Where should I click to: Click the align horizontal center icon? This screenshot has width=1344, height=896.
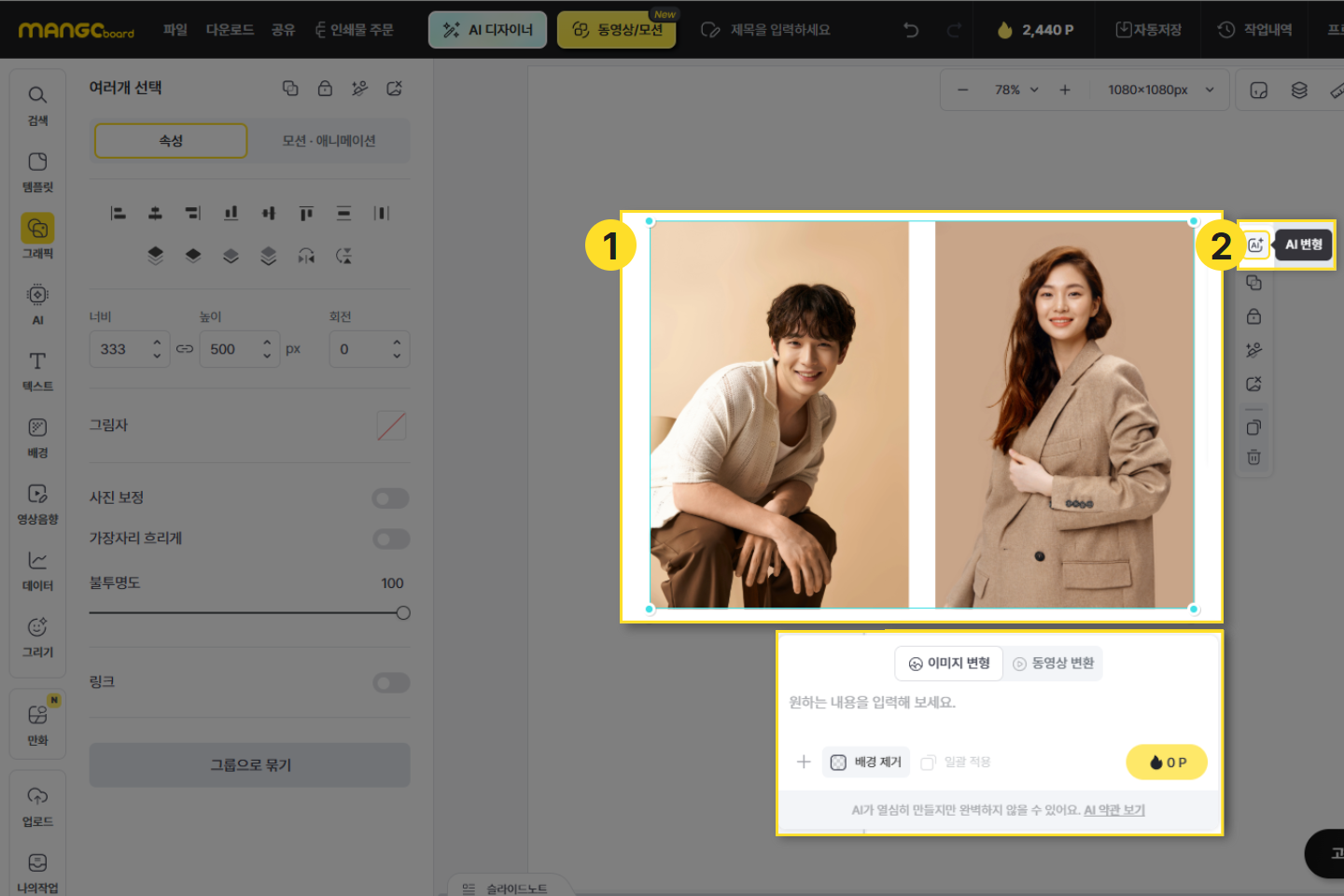point(155,214)
